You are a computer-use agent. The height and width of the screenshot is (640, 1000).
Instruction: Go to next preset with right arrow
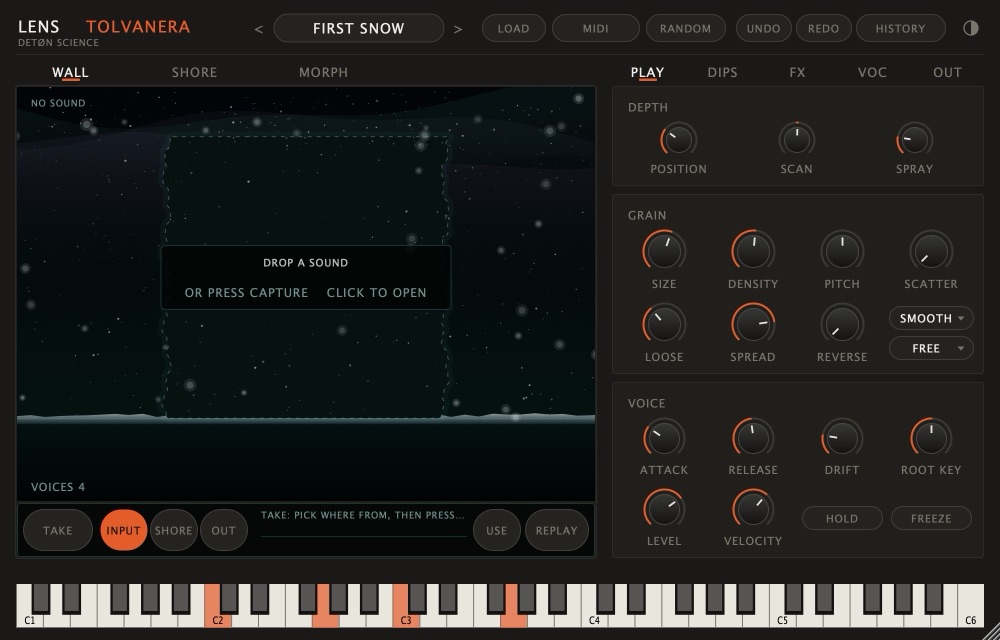pyautogui.click(x=458, y=29)
